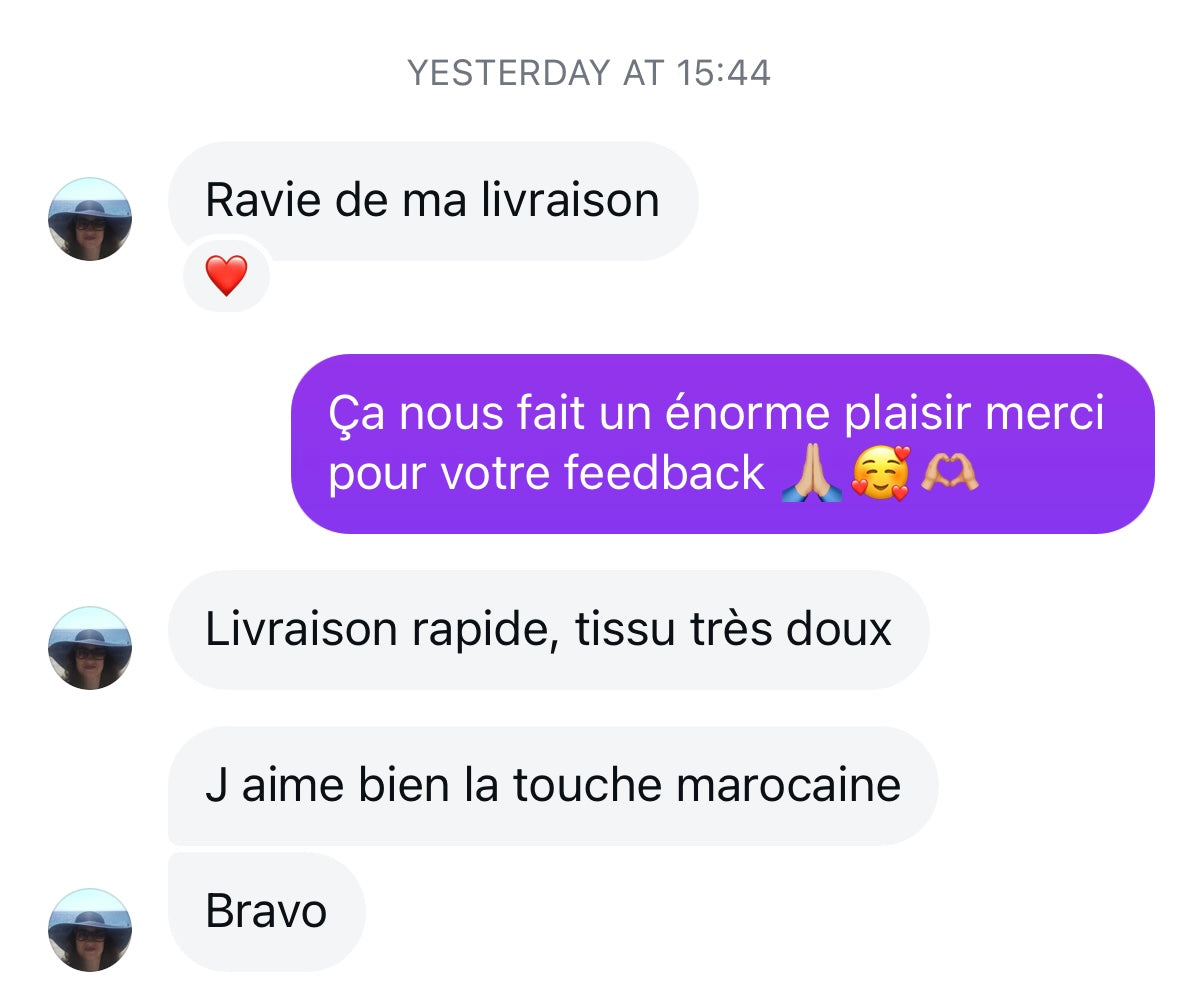Click the 'YESTERDAY AT 15:44' timestamp
The height and width of the screenshot is (987, 1179).
589,74
